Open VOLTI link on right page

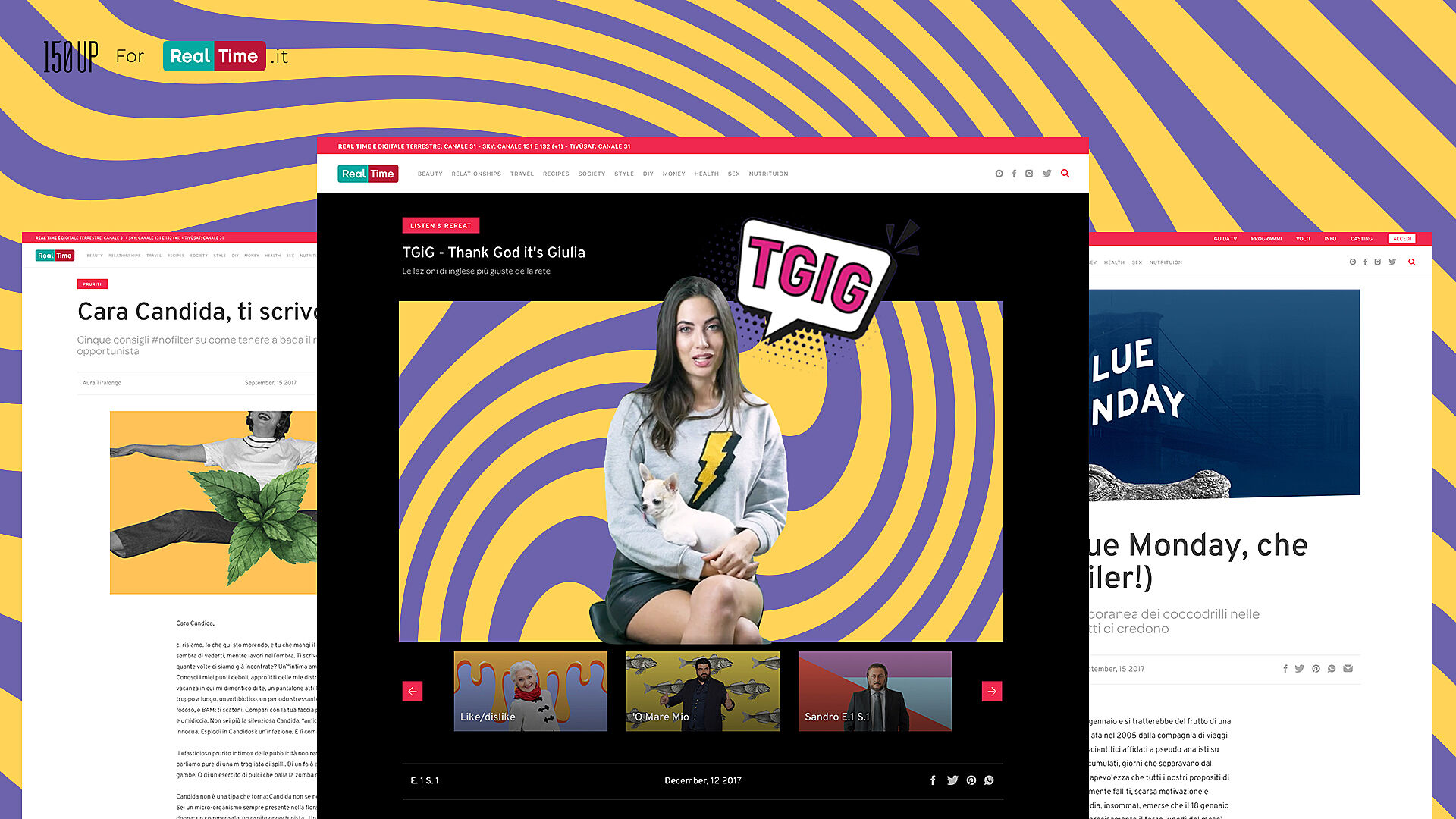pos(1303,238)
